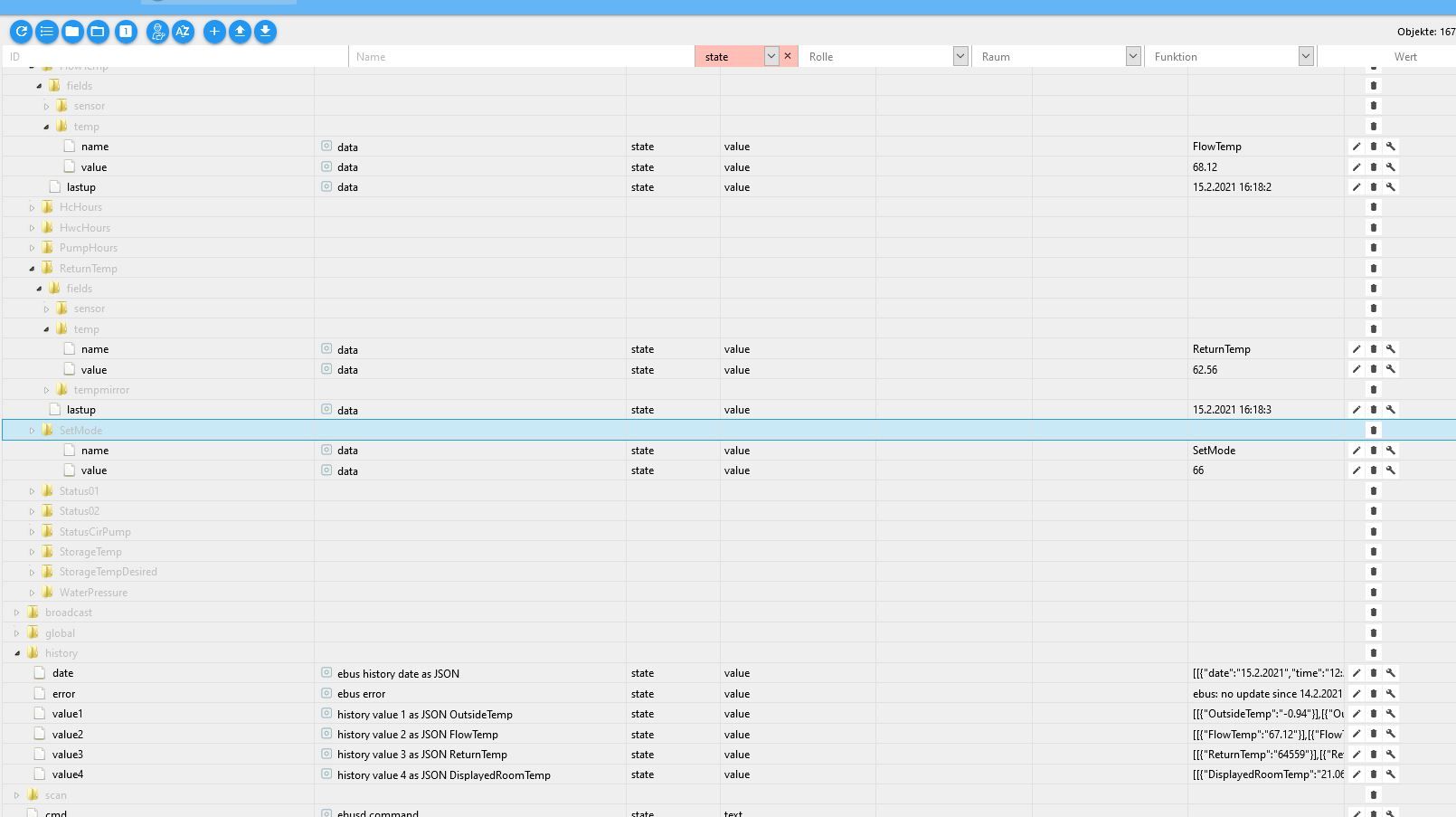Open the Raum filter dropdown
The height and width of the screenshot is (817, 1456).
tap(1132, 56)
